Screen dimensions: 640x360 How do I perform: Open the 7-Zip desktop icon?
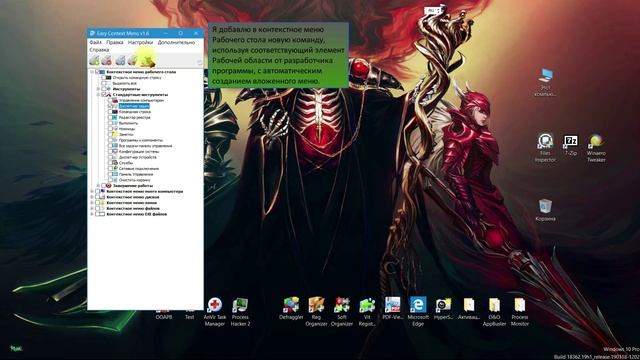pos(571,144)
